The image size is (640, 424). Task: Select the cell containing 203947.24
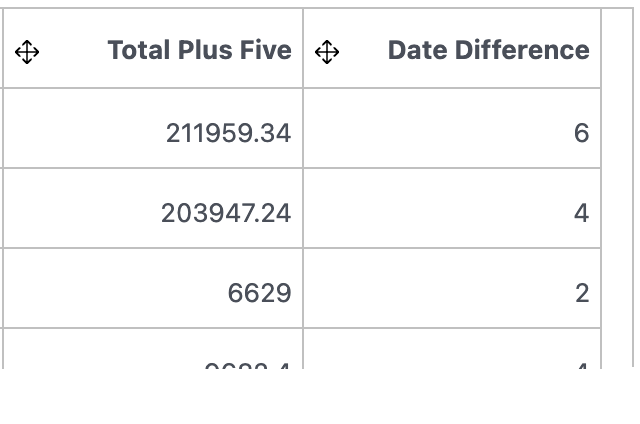153,208
